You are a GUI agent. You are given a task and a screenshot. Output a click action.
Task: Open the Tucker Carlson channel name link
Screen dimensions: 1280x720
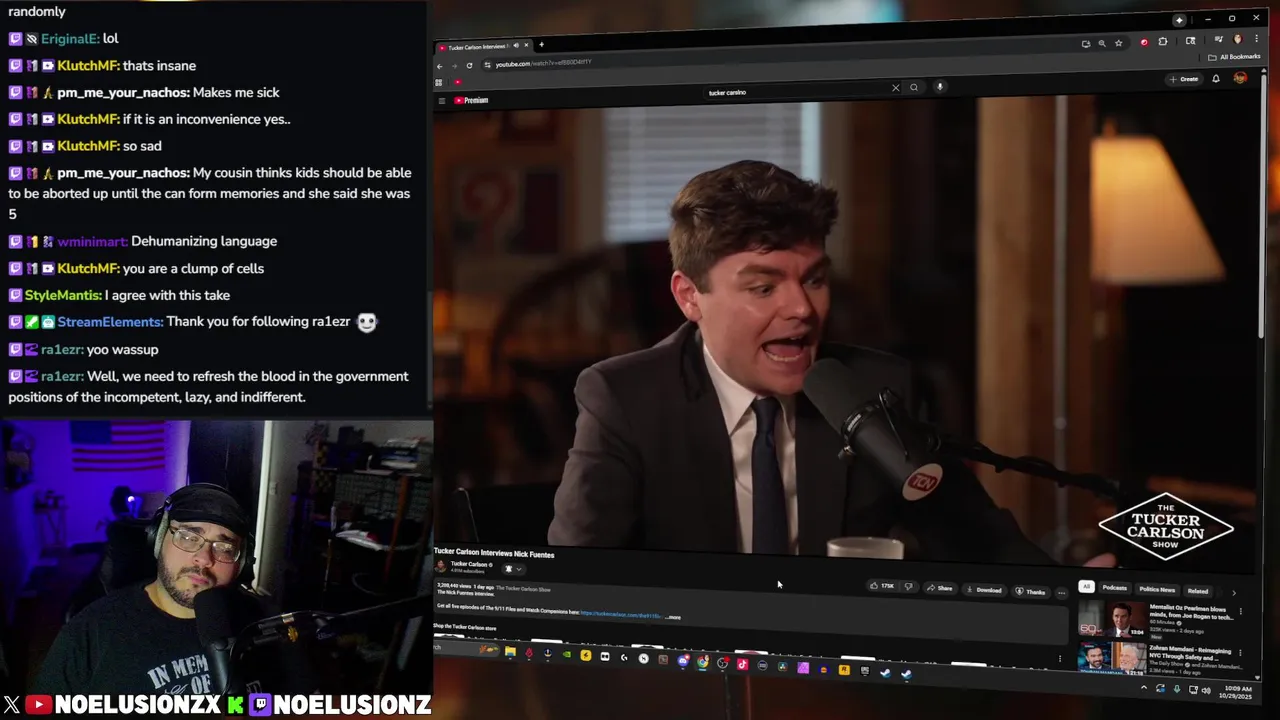point(469,564)
